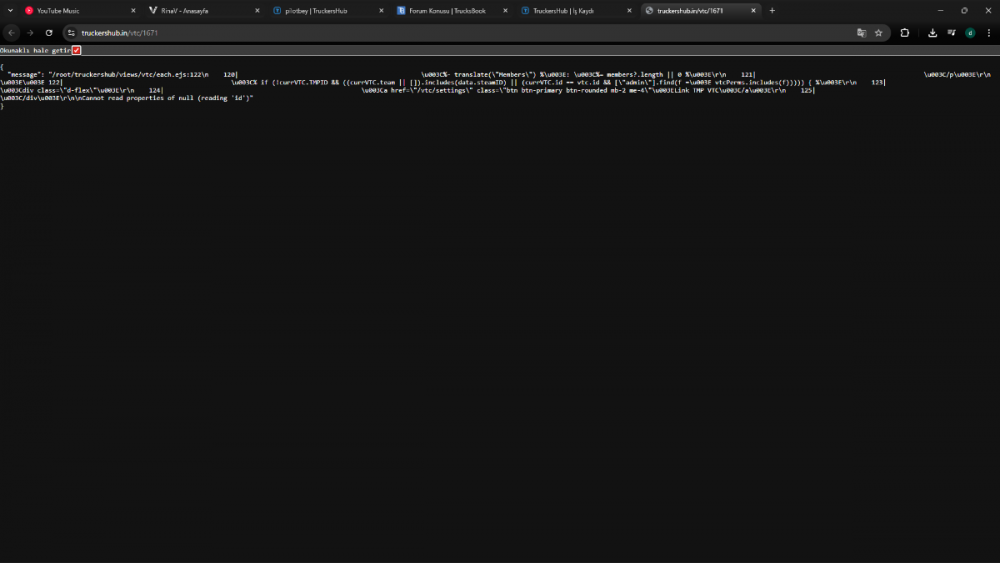Show the Downloads panel

[x=933, y=33]
